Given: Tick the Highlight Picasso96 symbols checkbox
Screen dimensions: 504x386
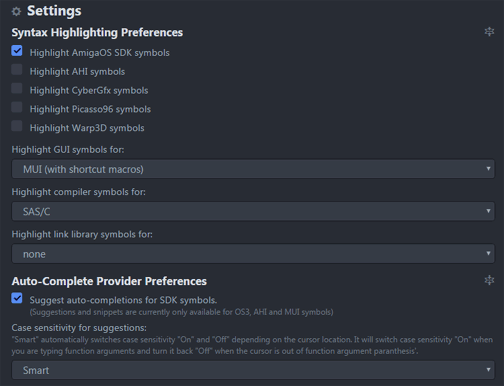Looking at the screenshot, I should pyautogui.click(x=17, y=107).
